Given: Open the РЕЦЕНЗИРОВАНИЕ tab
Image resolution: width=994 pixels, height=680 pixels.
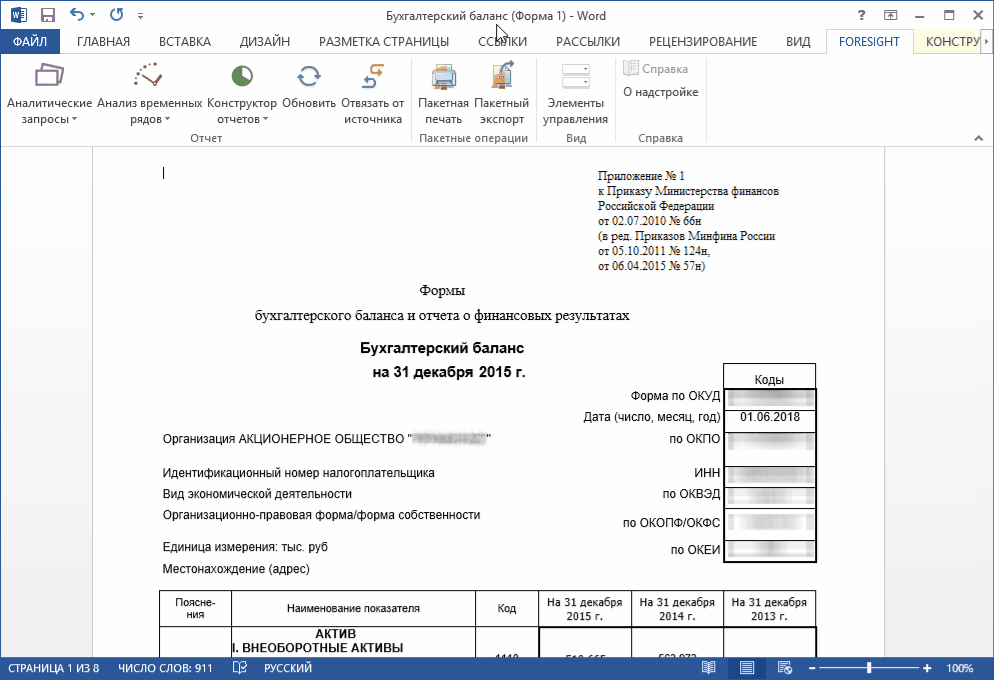Looking at the screenshot, I should pyautogui.click(x=702, y=42).
